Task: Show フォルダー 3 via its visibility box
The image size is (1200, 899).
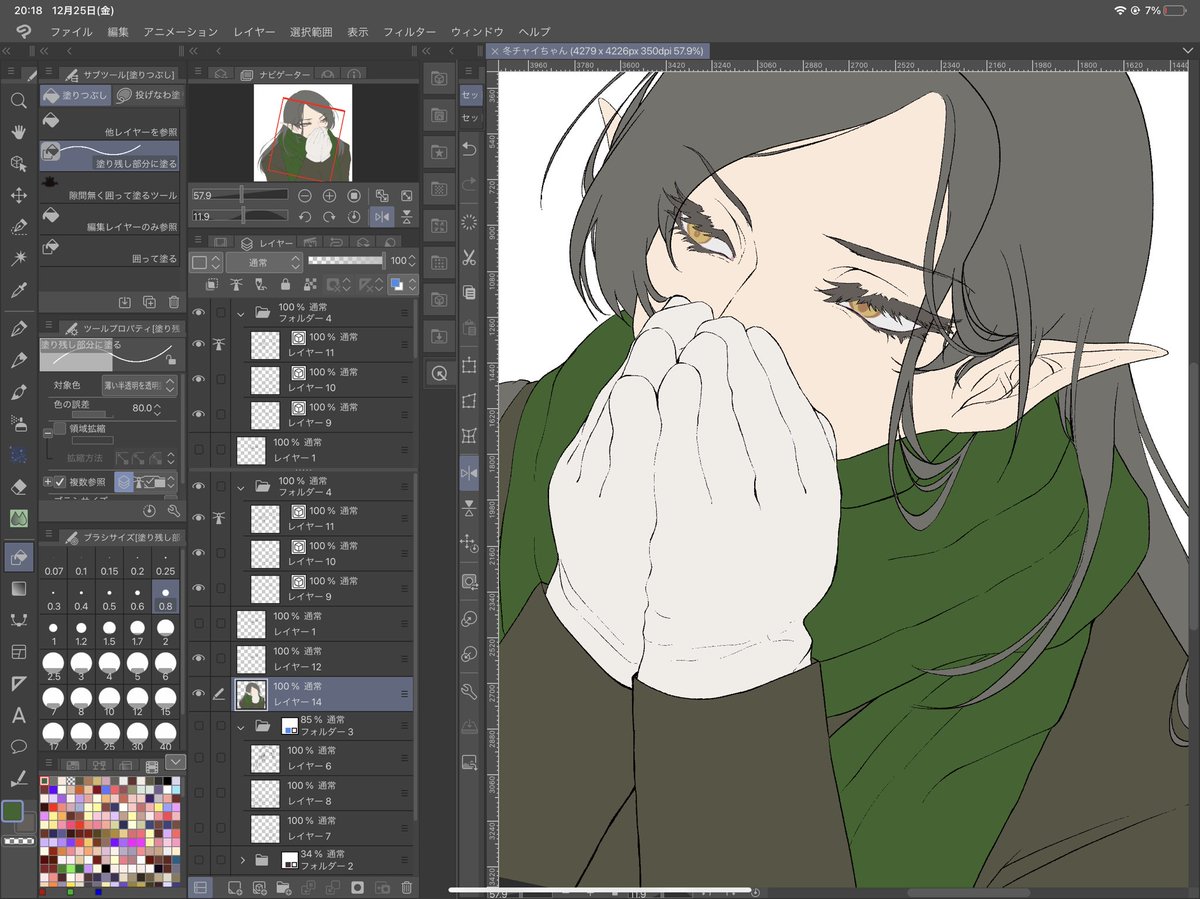Action: (x=198, y=727)
